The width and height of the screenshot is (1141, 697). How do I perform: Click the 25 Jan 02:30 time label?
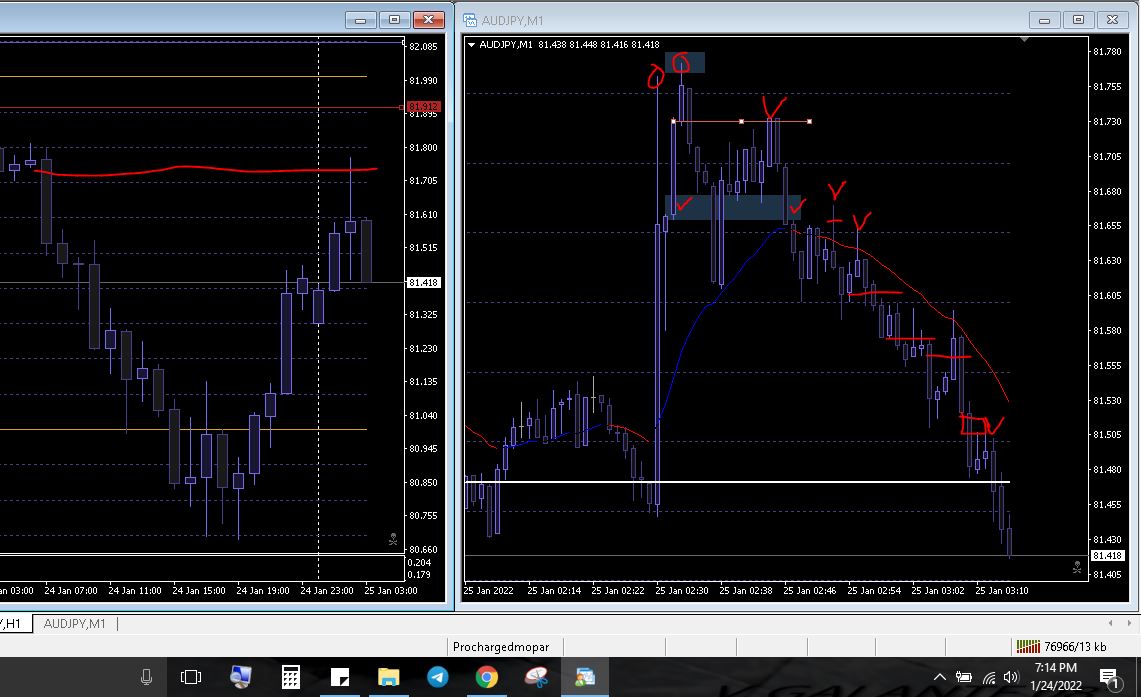click(x=681, y=591)
